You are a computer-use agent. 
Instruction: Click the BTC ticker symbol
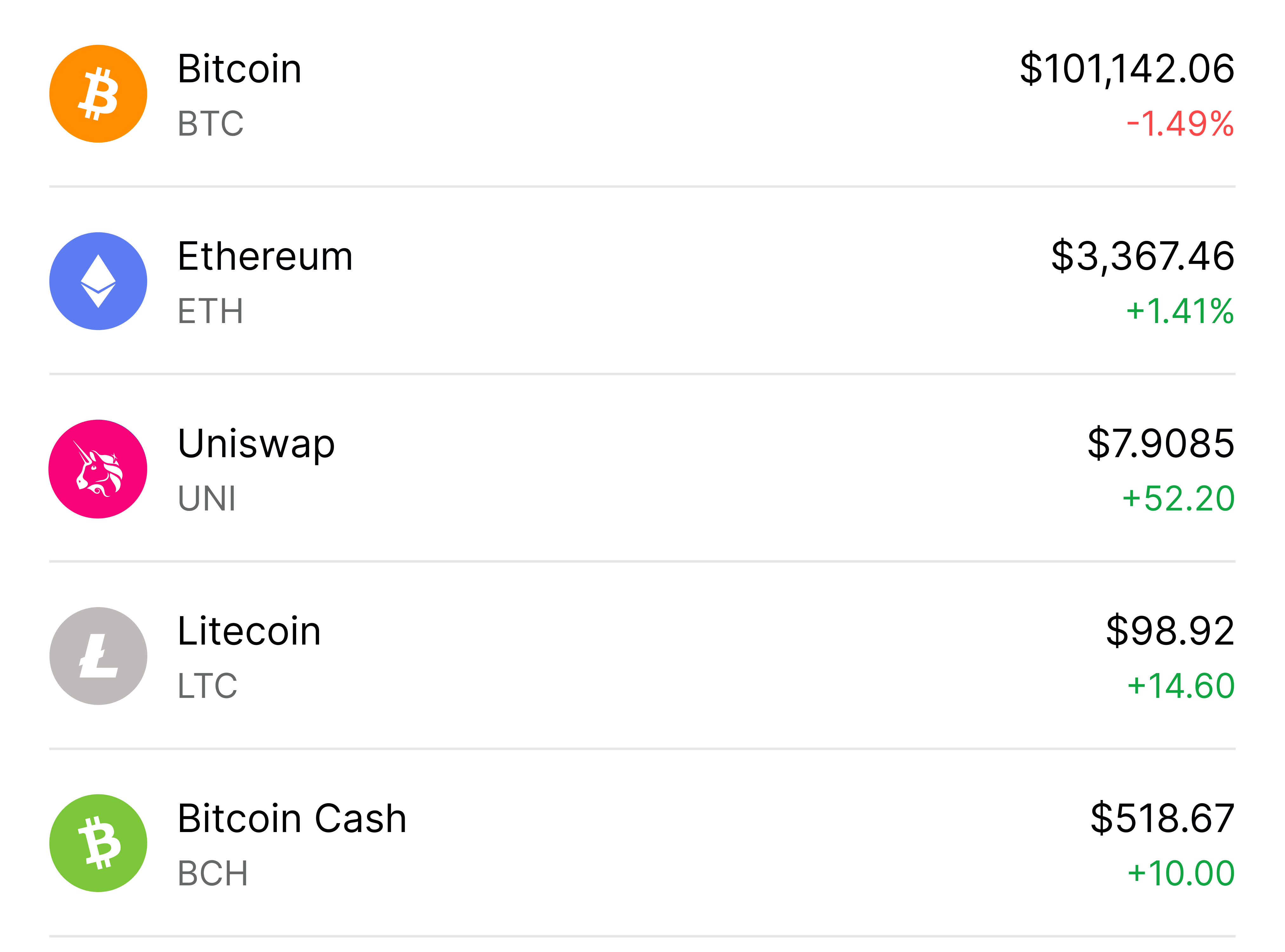210,123
